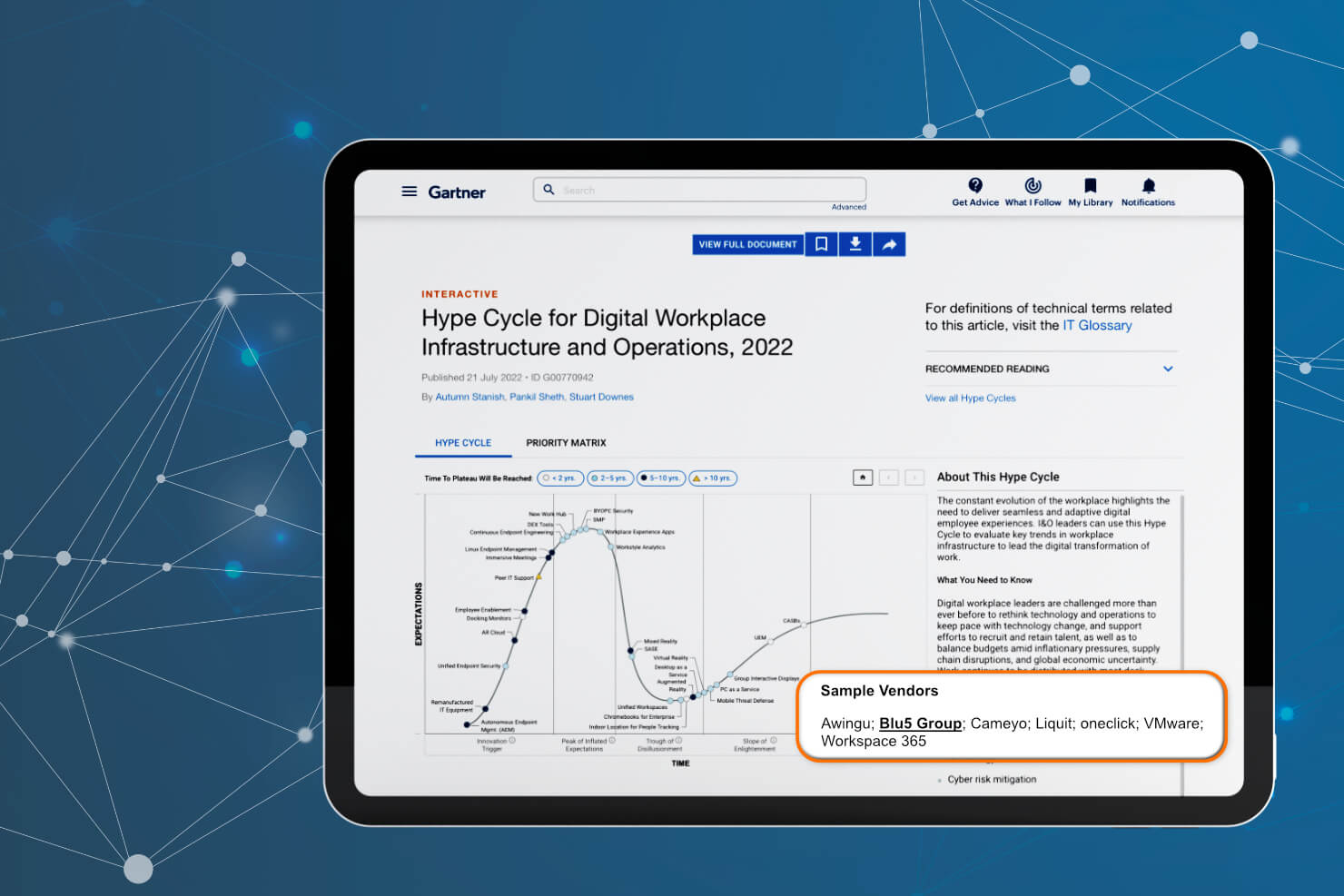Open the IT Glossary link
The width and height of the screenshot is (1344, 896).
point(1097,325)
